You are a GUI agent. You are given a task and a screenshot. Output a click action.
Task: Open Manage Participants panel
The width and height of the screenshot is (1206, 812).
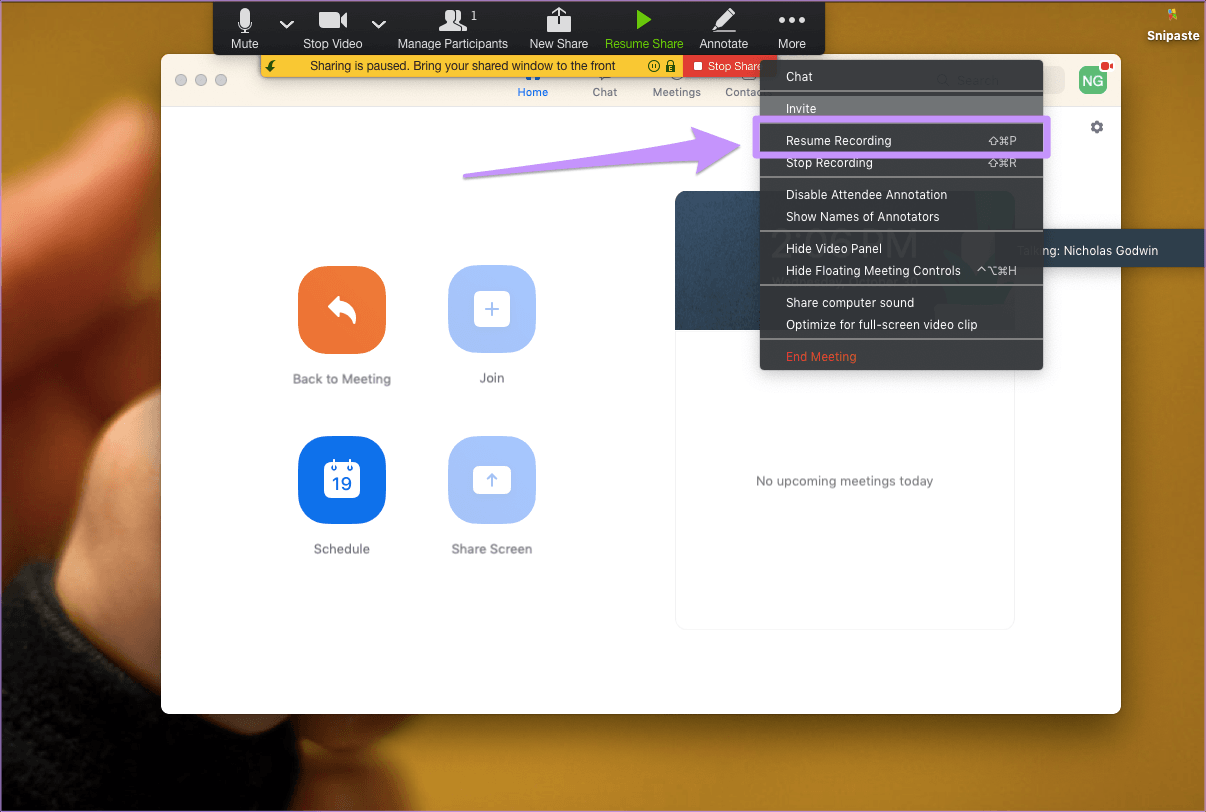click(x=453, y=29)
